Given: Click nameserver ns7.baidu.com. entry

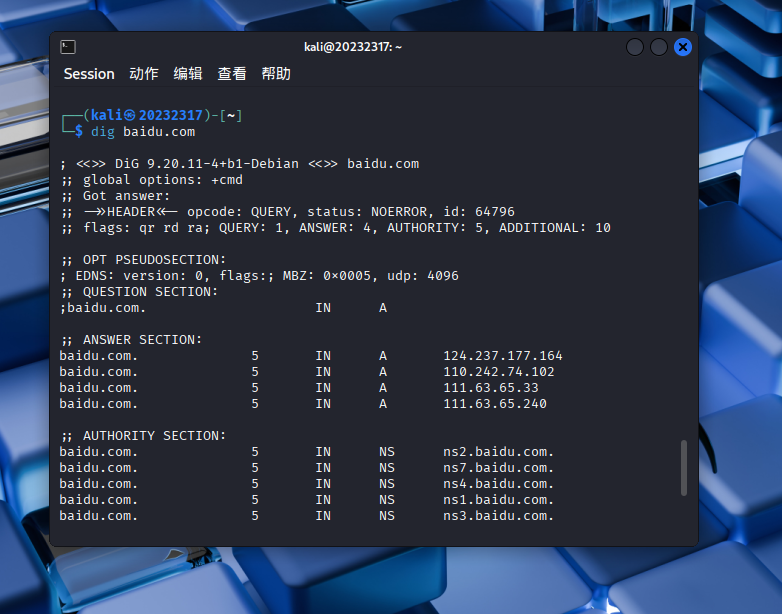Looking at the screenshot, I should 499,468.
